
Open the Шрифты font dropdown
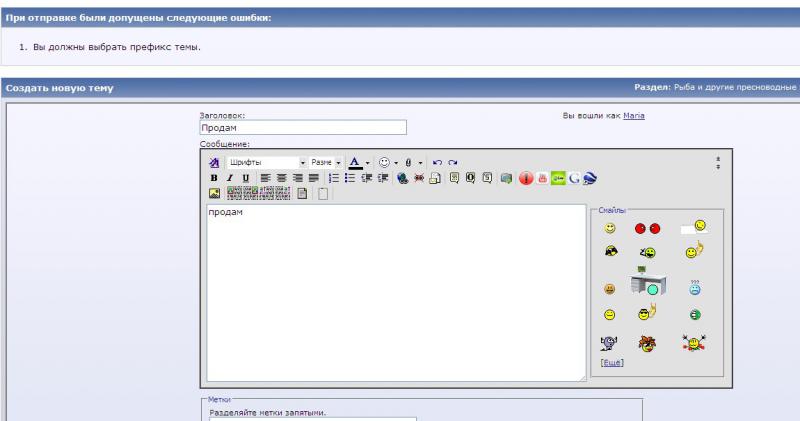[x=302, y=162]
